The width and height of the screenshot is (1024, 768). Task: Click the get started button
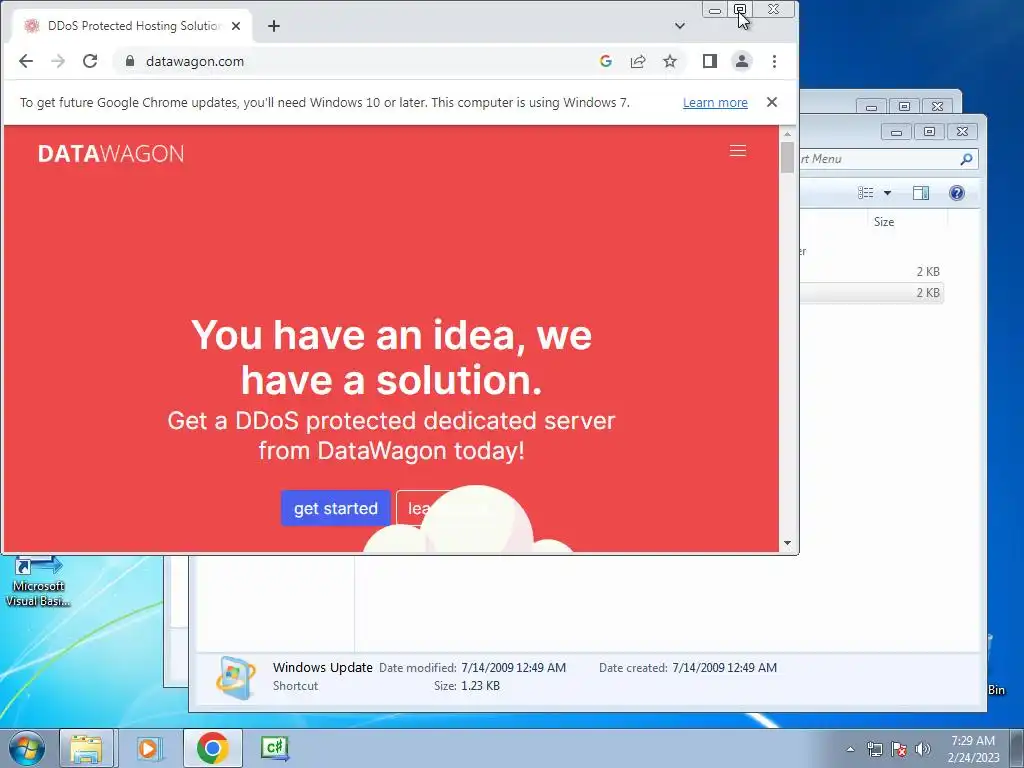(x=336, y=508)
